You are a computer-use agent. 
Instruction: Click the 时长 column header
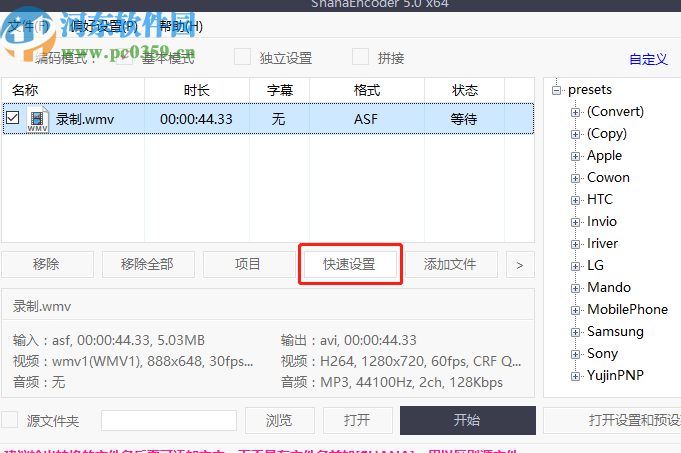pyautogui.click(x=197, y=90)
